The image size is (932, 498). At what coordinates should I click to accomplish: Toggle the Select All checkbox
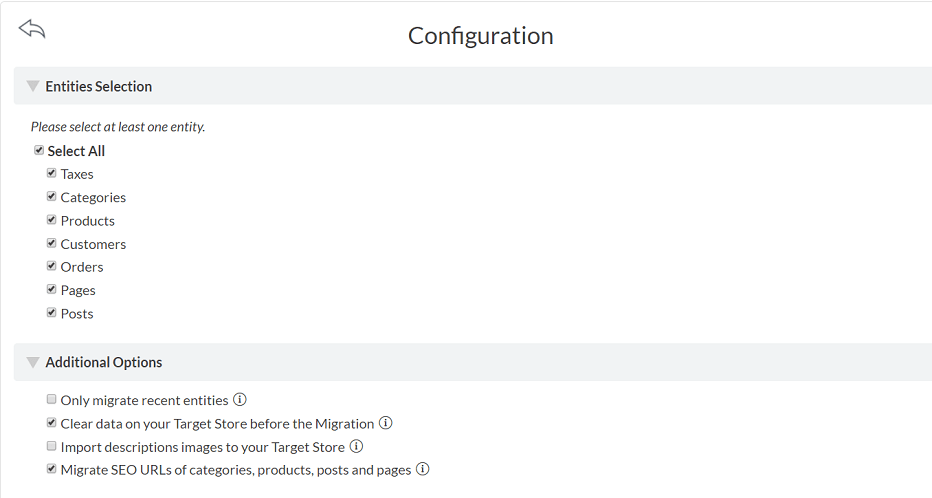tap(39, 150)
